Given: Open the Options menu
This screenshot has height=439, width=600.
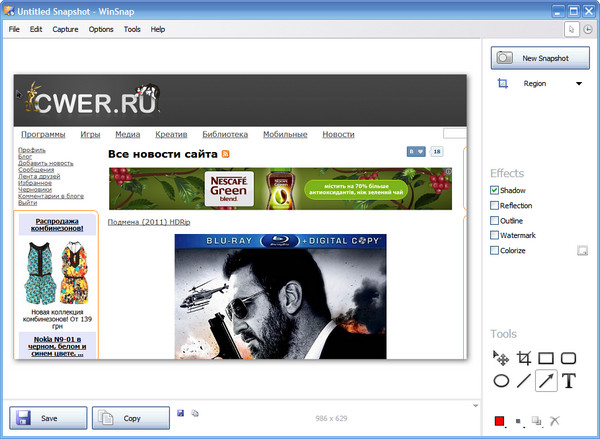Looking at the screenshot, I should tap(101, 29).
